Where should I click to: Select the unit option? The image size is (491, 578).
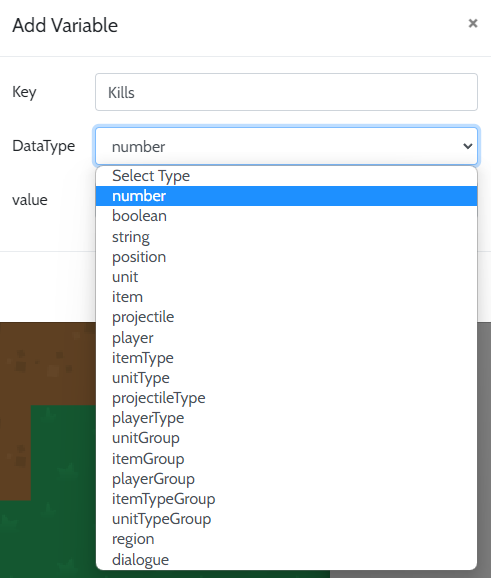pos(286,277)
